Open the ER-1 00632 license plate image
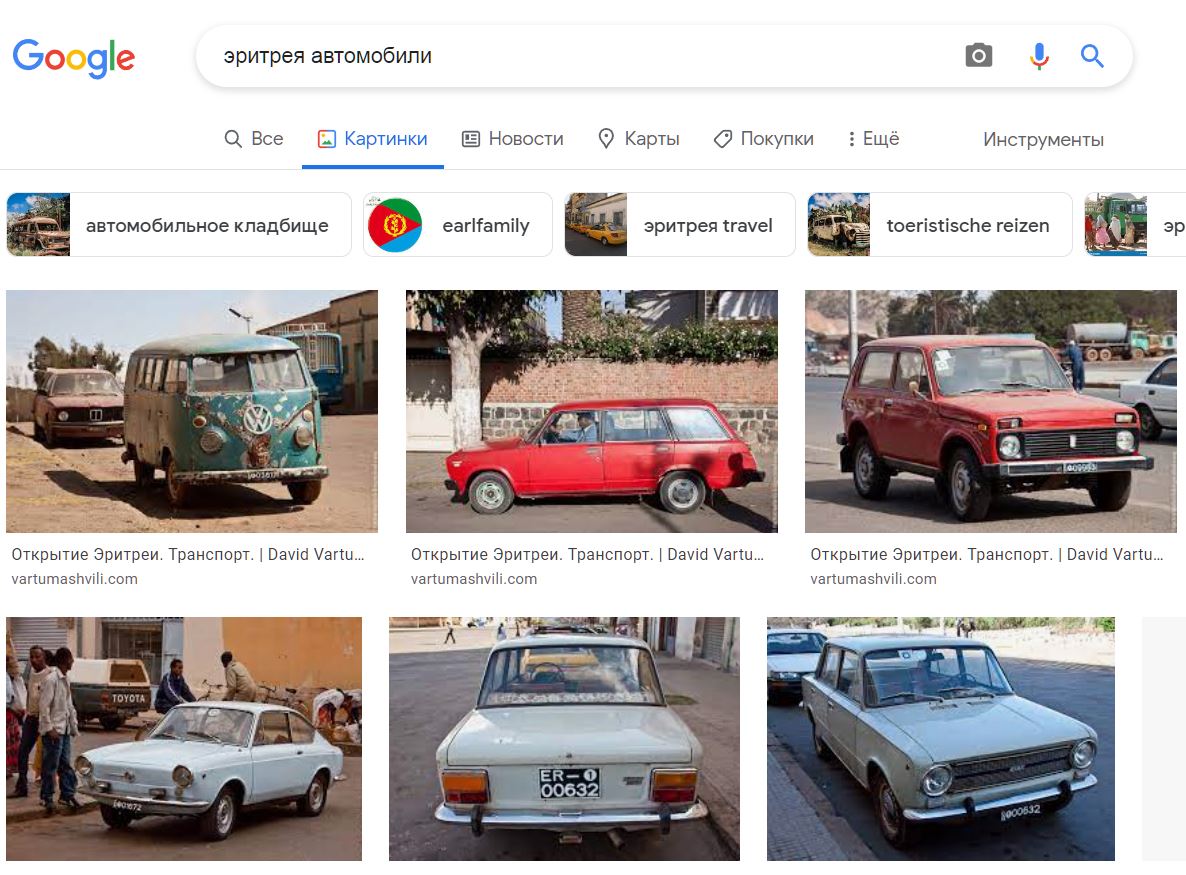1186x875 pixels. [564, 738]
